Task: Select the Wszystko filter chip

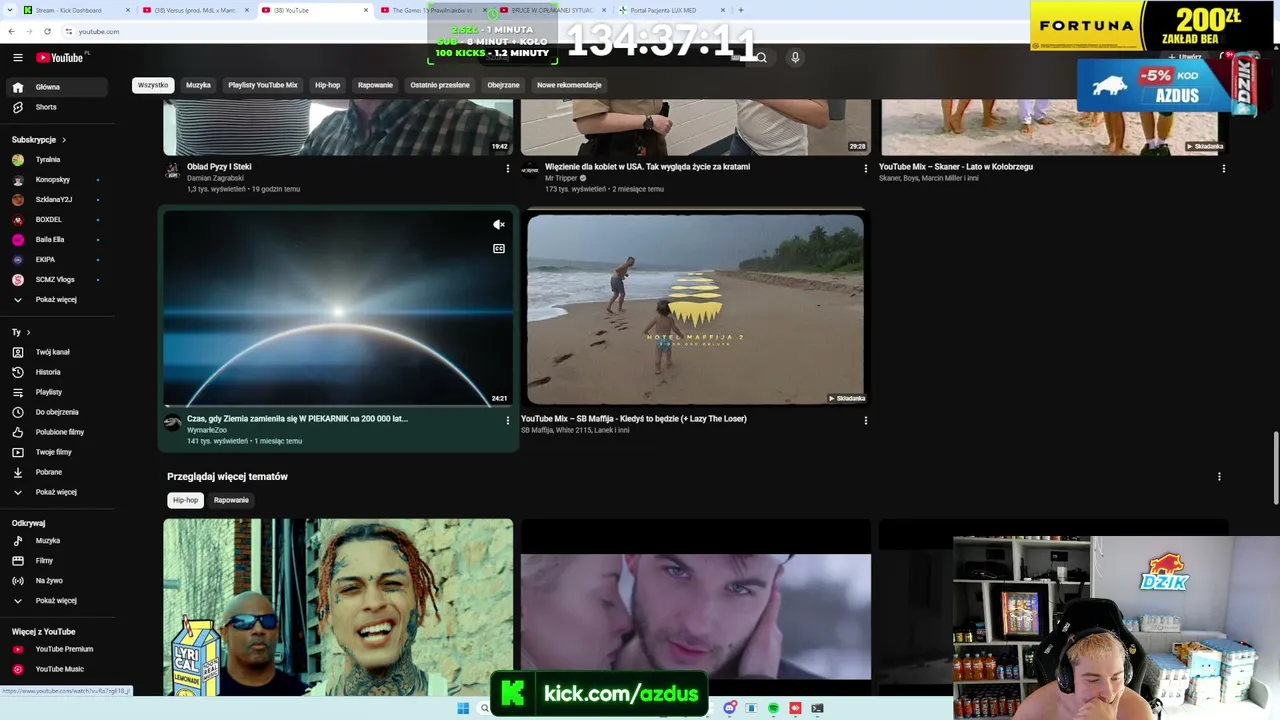Action: [153, 85]
